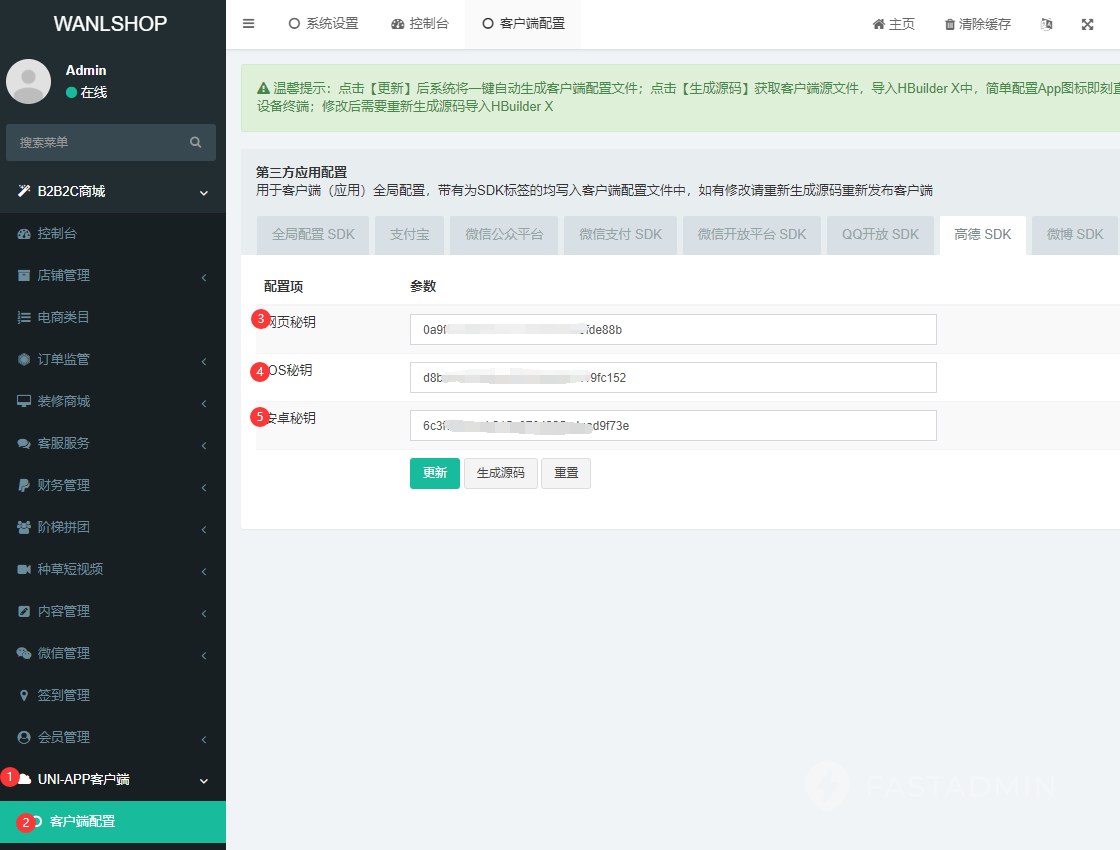Open the 微信公众平台 tab
The width and height of the screenshot is (1120, 850).
click(504, 234)
